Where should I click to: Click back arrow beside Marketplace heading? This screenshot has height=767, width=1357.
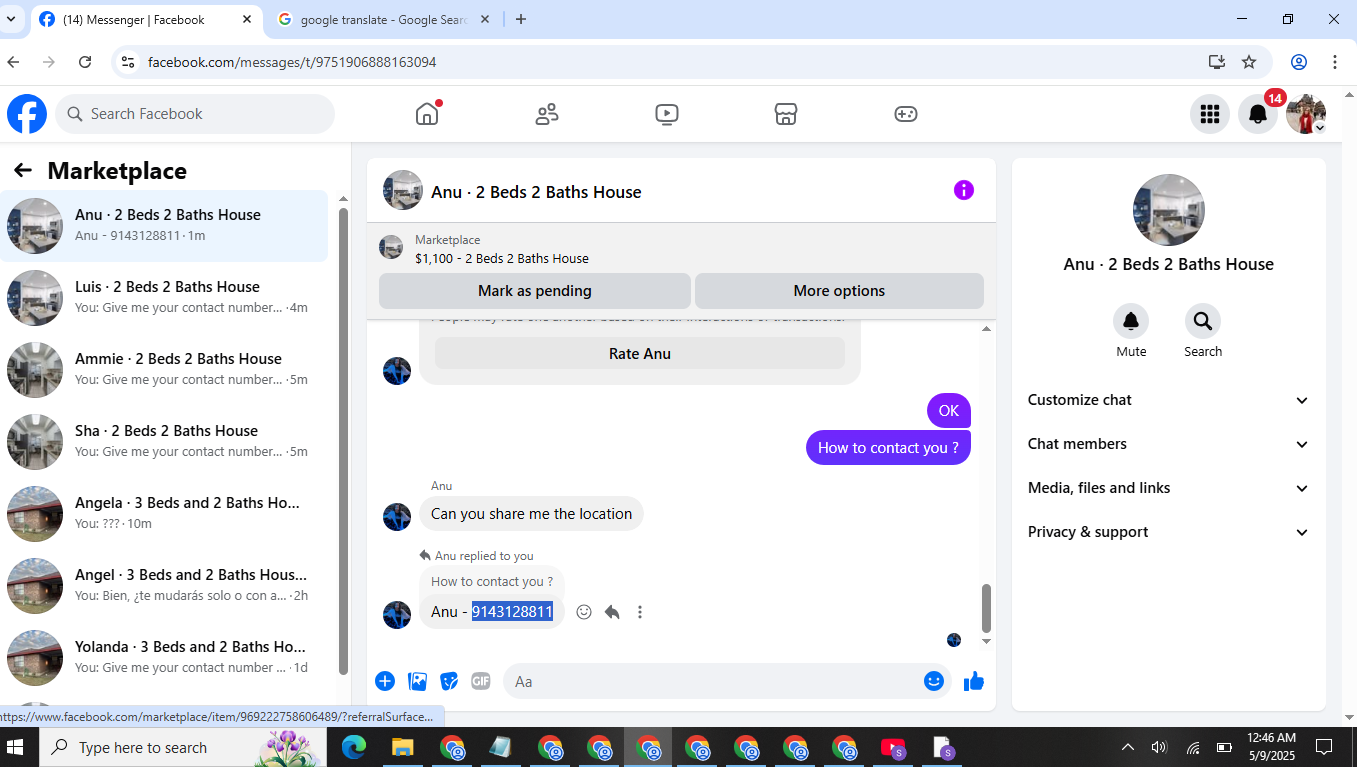coord(23,171)
